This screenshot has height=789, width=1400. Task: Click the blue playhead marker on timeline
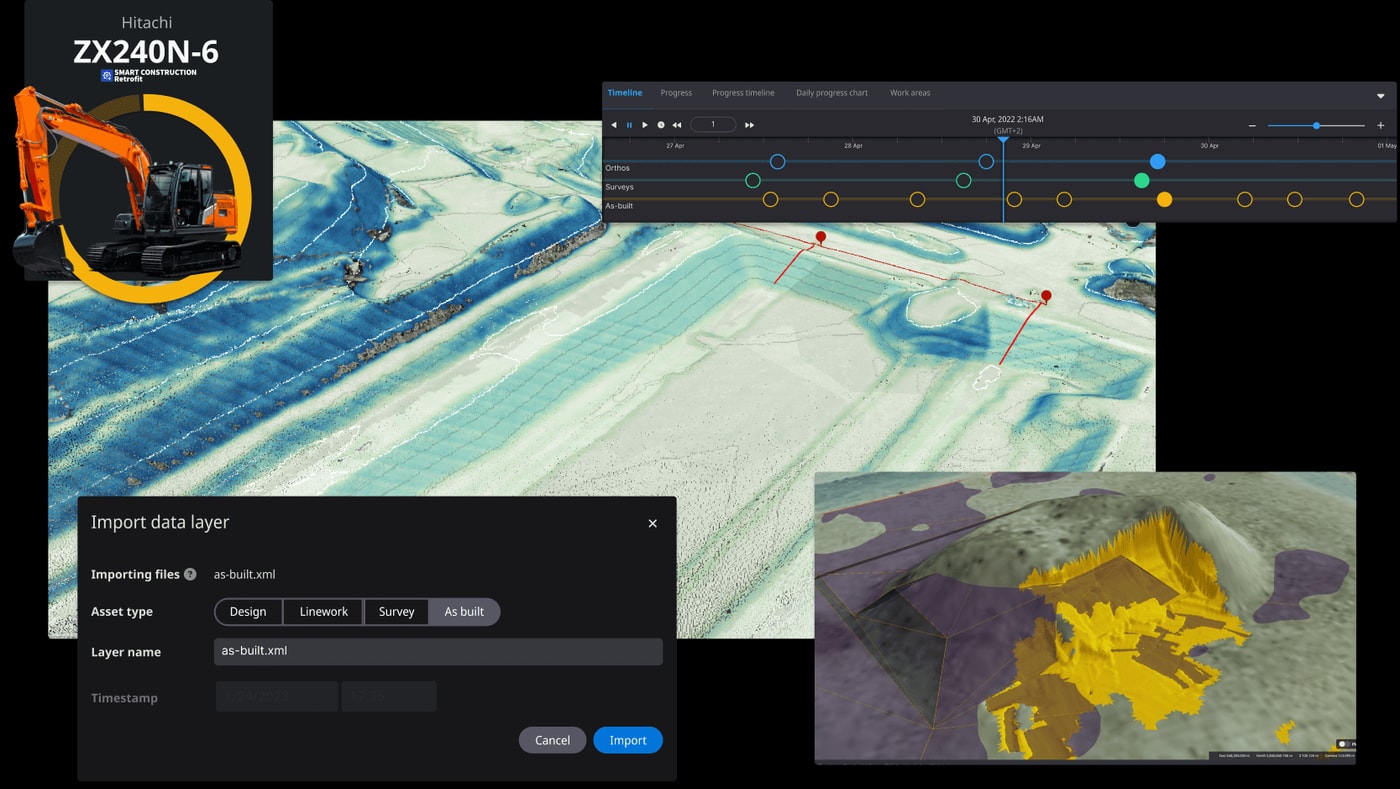pos(1003,140)
